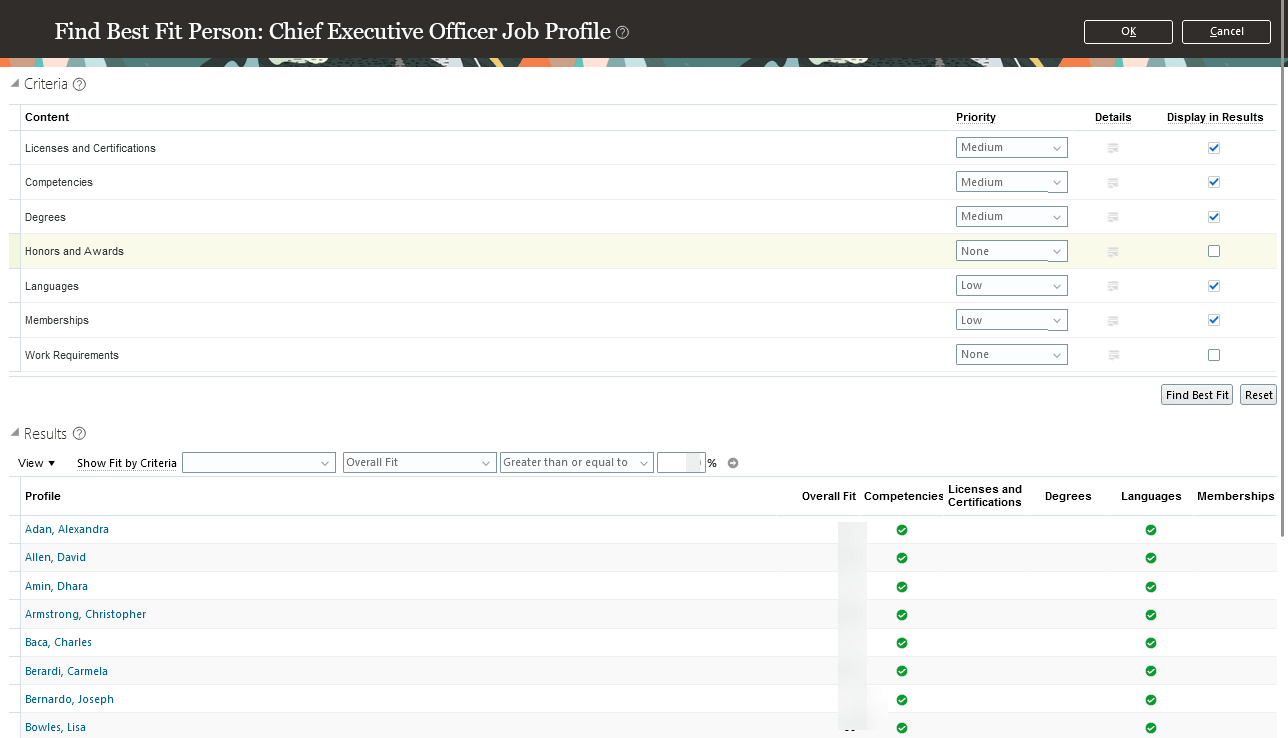Viewport: 1288px width, 738px height.
Task: Click the Reset button
Action: [1259, 395]
